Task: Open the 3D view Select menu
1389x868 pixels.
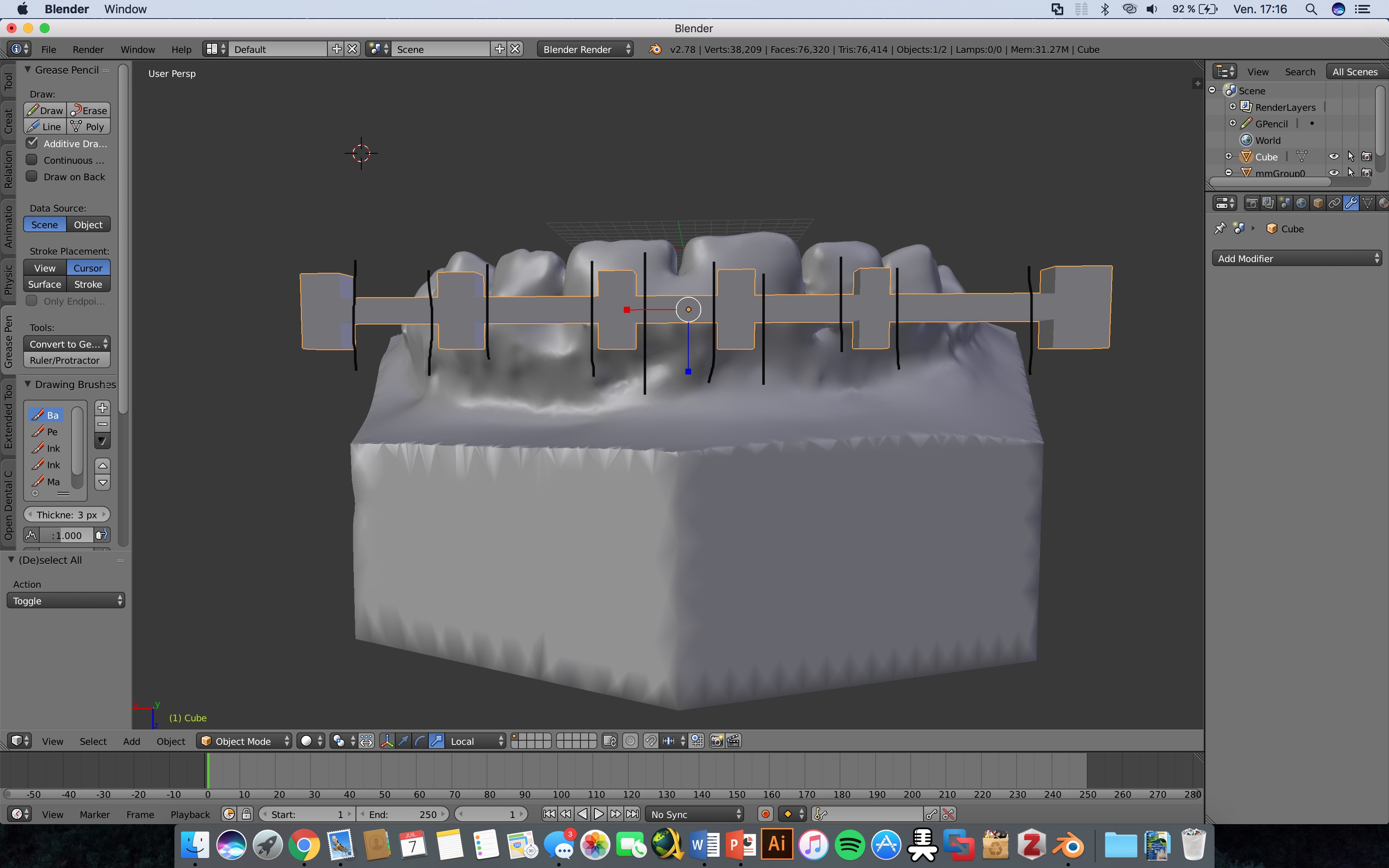Action: pos(93,741)
